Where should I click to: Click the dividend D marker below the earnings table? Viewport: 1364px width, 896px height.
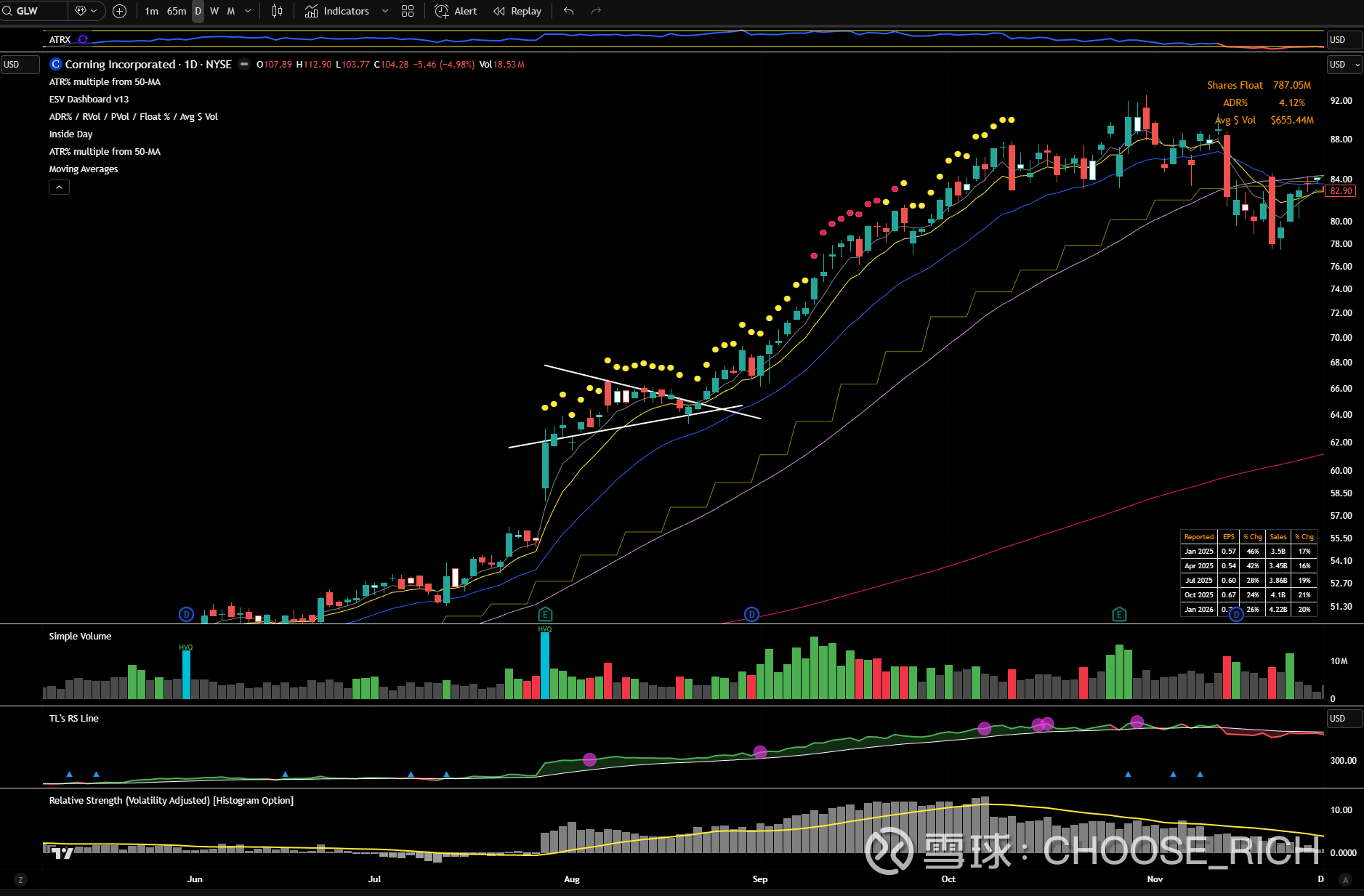click(x=1235, y=615)
